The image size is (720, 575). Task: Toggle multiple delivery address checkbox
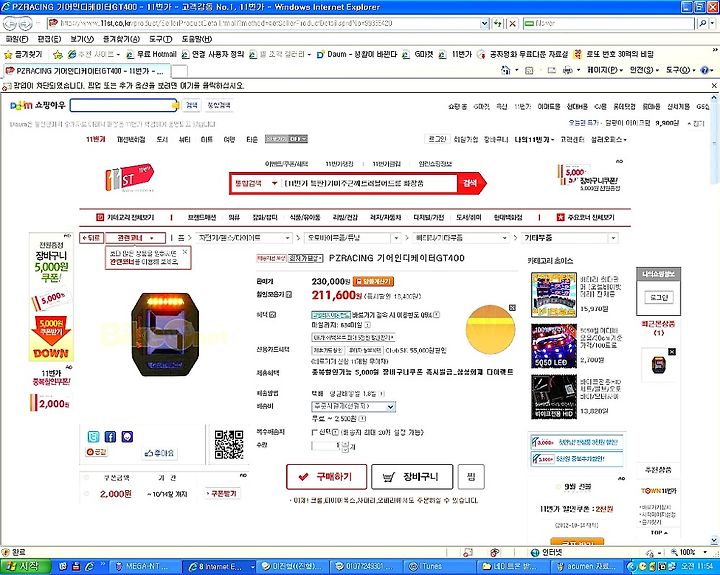(315, 432)
